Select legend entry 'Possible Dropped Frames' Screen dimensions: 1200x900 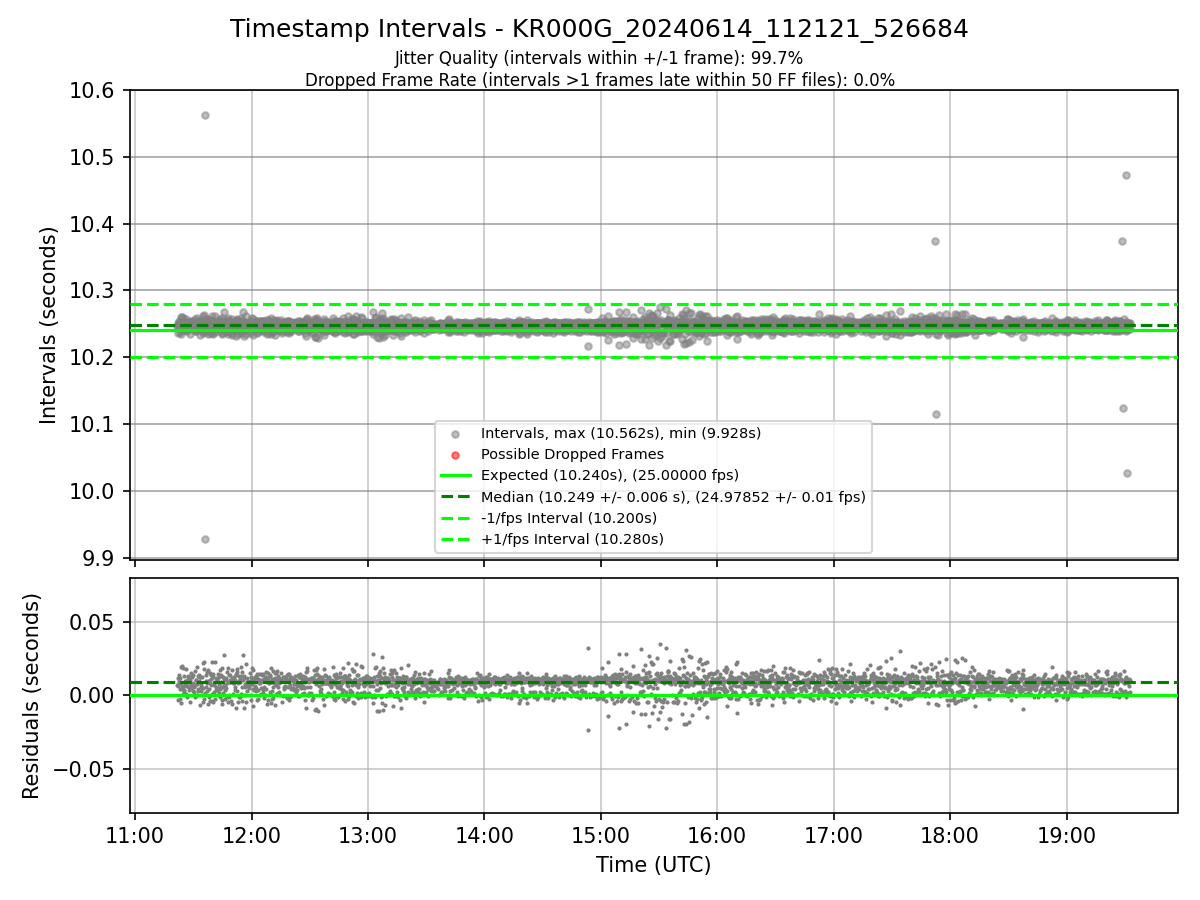click(572, 454)
